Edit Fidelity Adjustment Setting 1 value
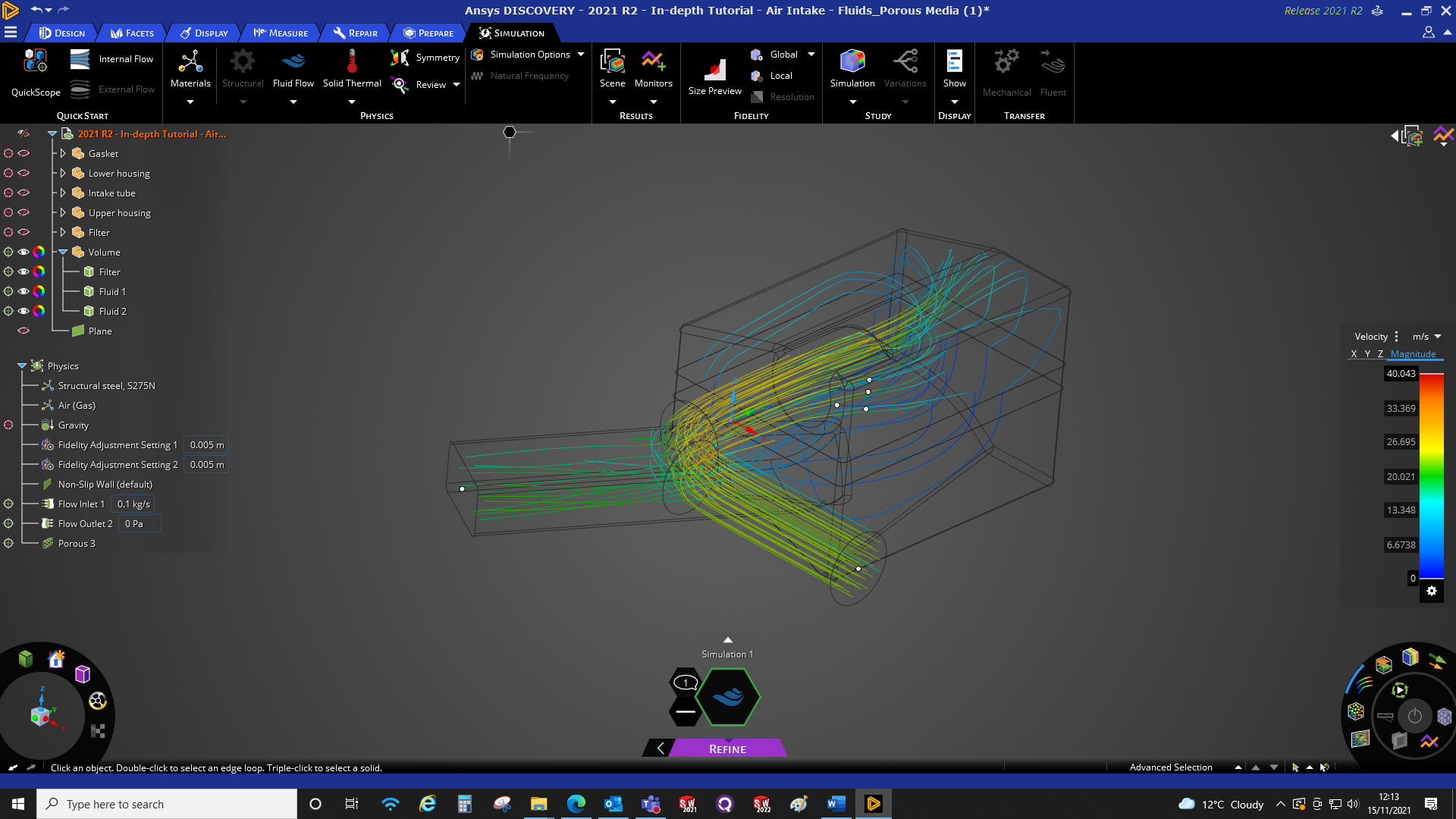 tap(207, 444)
